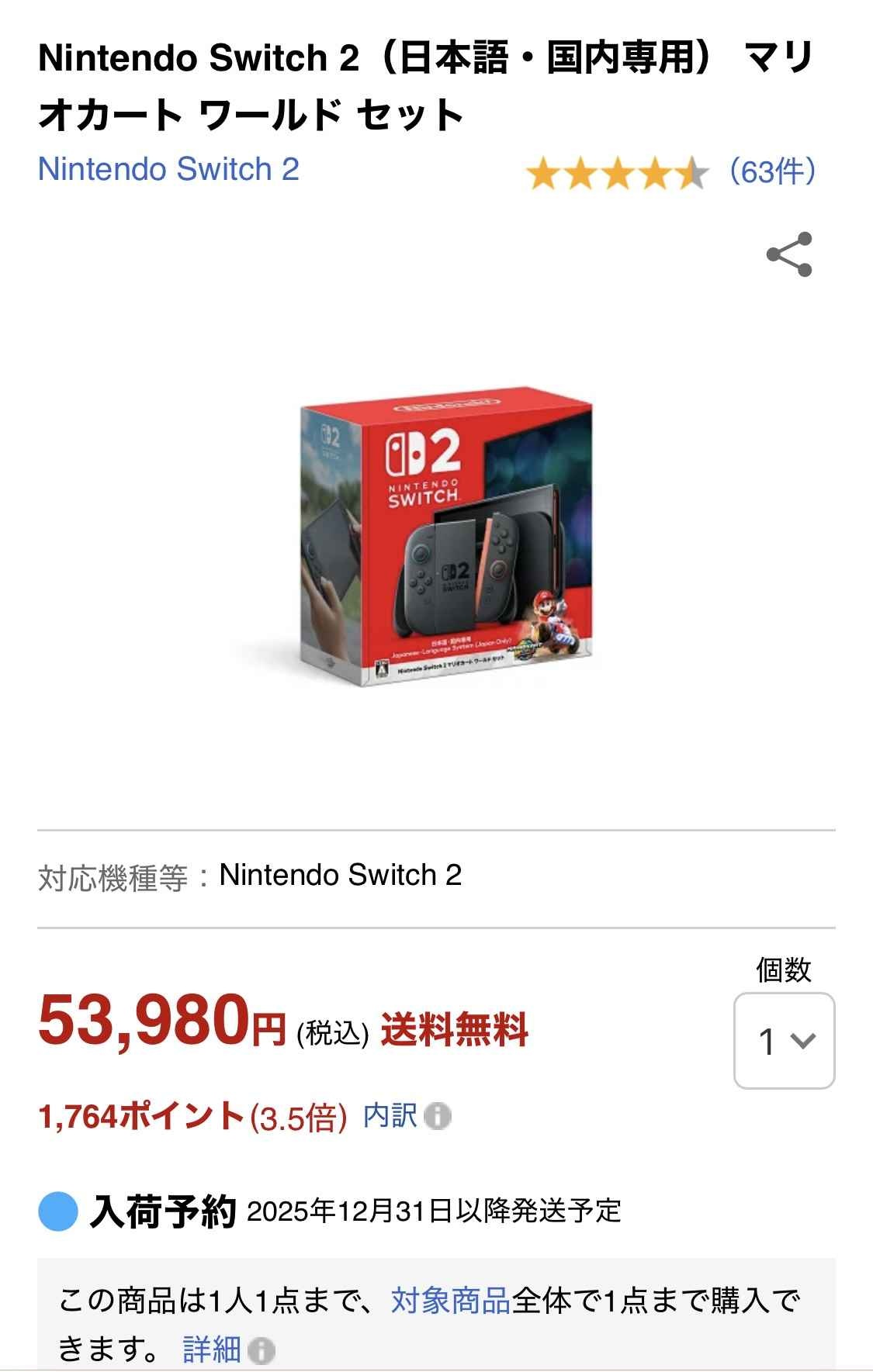
Task: Open the 詳細 purchase limit details
Action: tap(212, 1350)
